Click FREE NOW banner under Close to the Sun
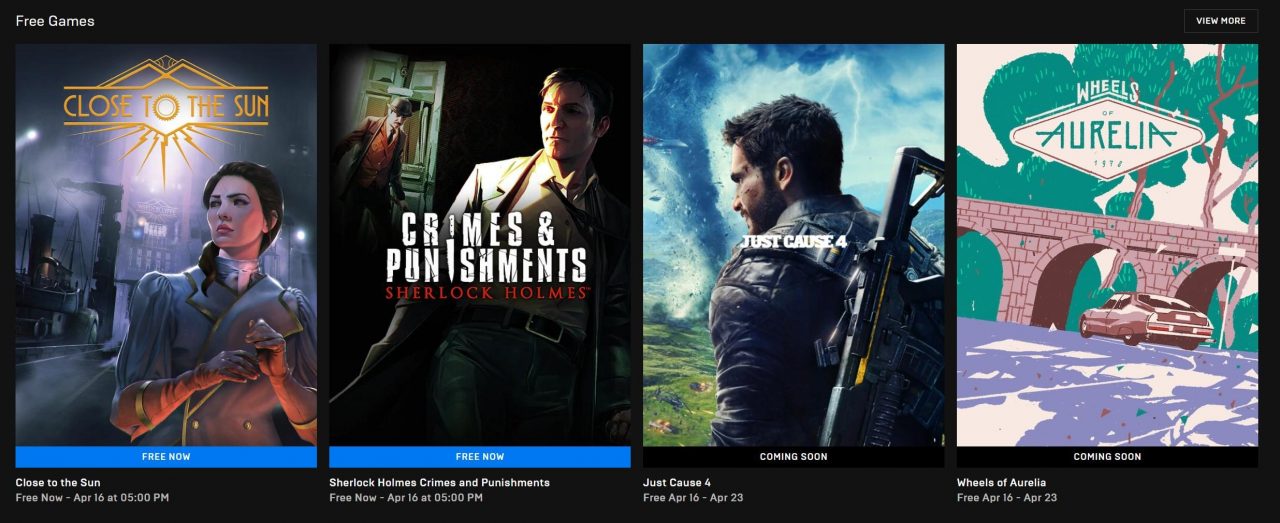Viewport: 1280px width, 523px height. coord(166,457)
